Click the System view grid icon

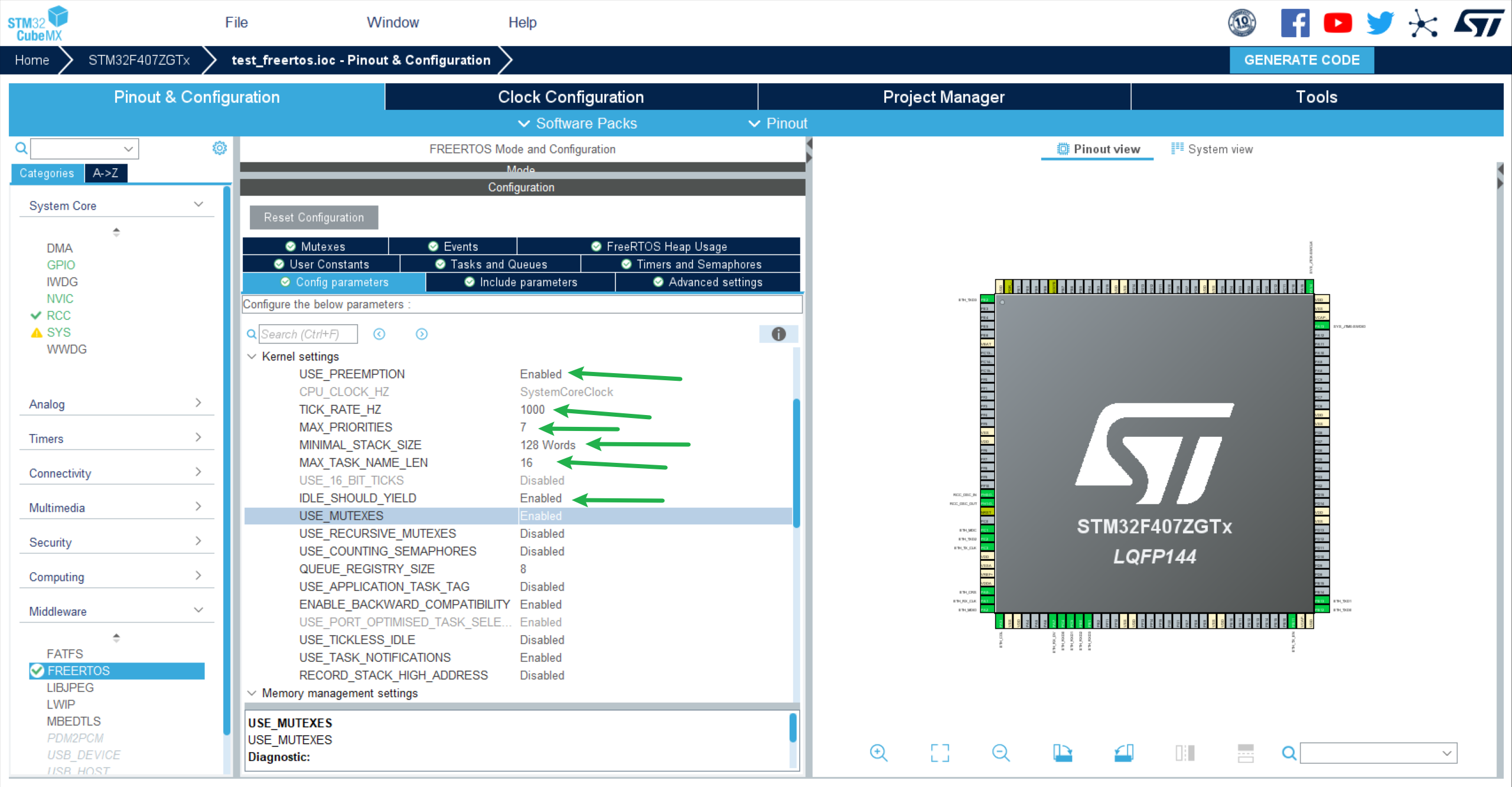(1177, 148)
